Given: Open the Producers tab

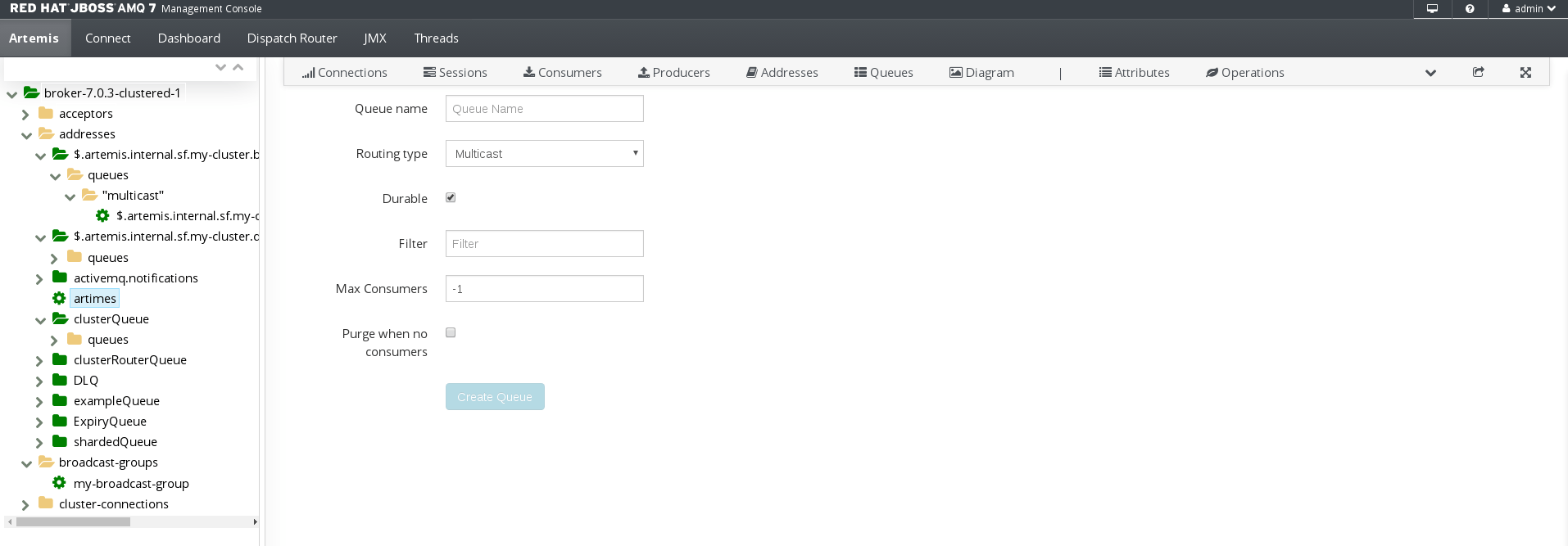Looking at the screenshot, I should [x=673, y=72].
